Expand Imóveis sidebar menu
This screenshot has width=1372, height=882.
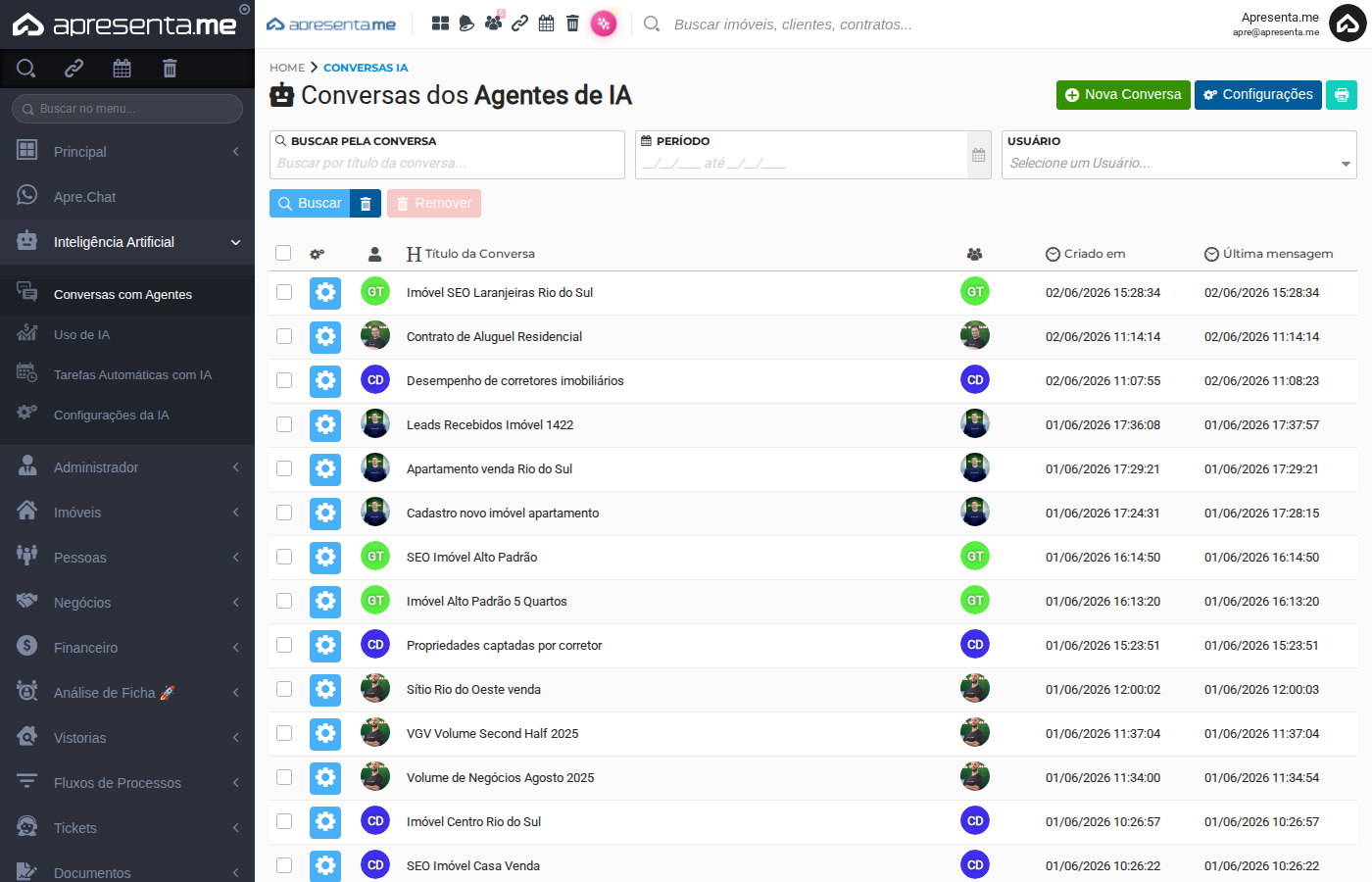pyautogui.click(x=127, y=513)
